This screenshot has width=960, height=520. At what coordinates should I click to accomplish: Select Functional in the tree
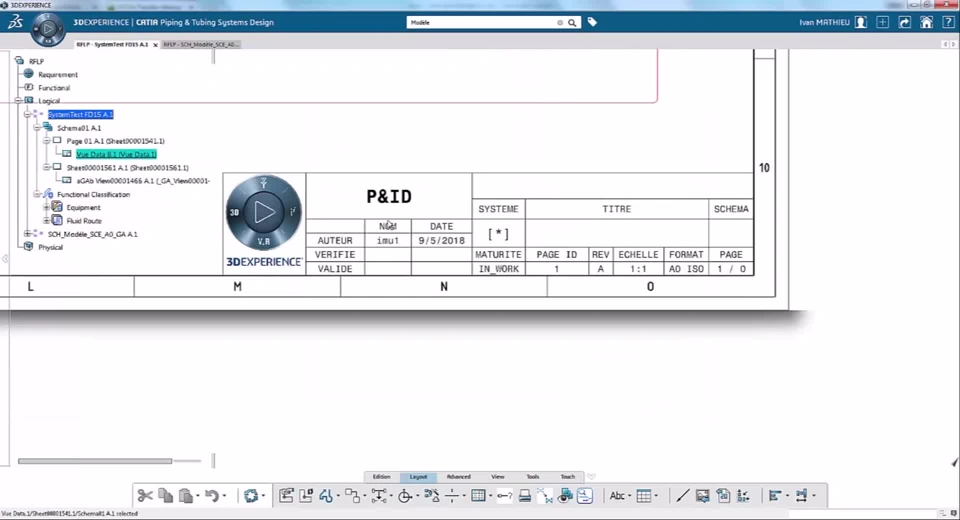click(54, 88)
